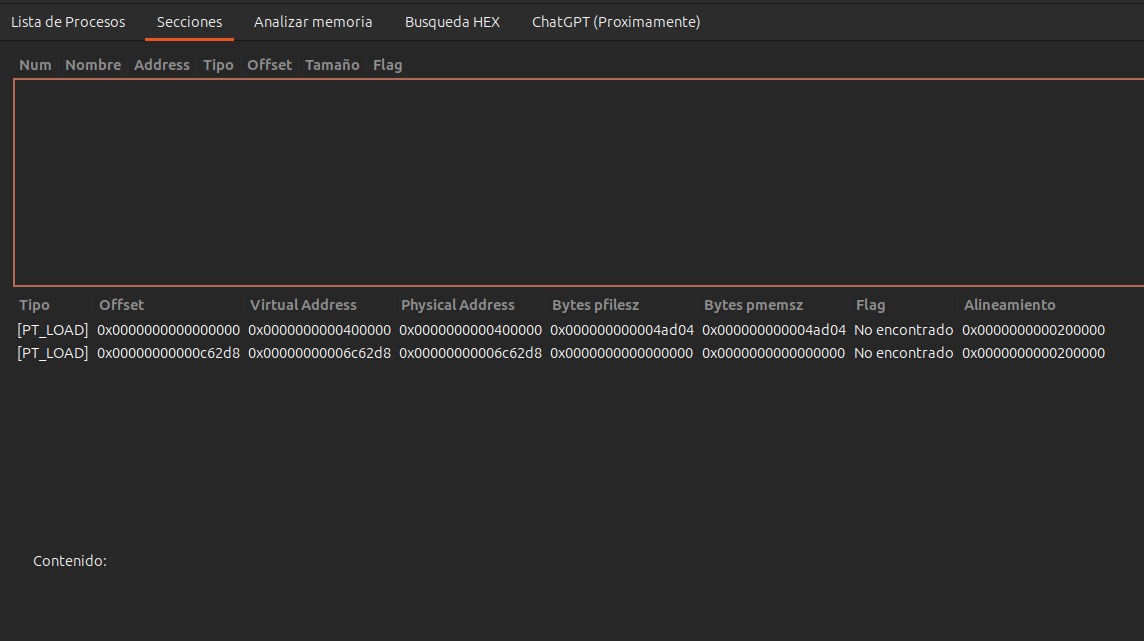The width and height of the screenshot is (1144, 641).
Task: Click the Virtual Address column header
Action: (303, 305)
